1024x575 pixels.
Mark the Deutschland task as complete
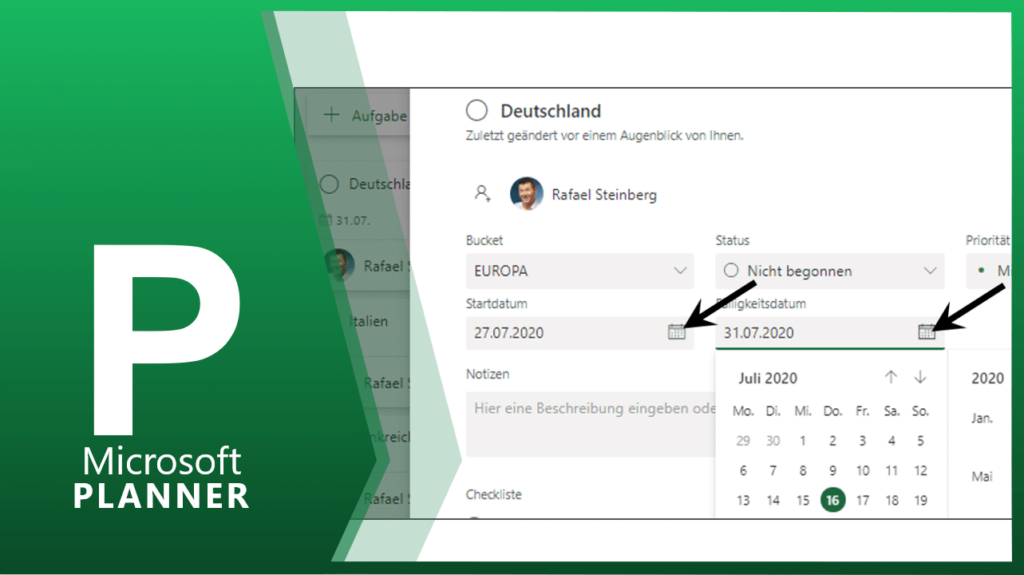pyautogui.click(x=477, y=111)
